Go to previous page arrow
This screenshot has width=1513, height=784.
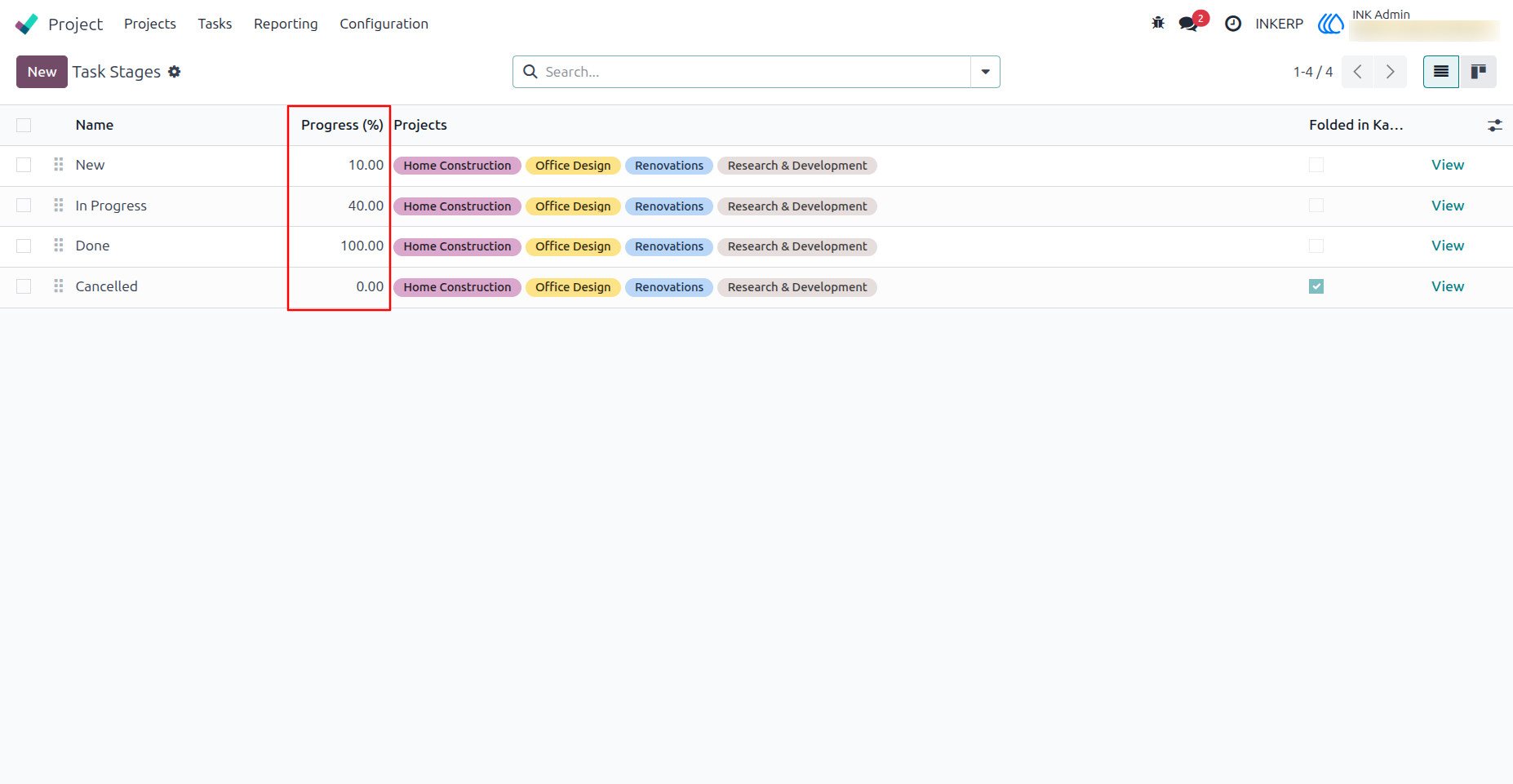point(1358,72)
